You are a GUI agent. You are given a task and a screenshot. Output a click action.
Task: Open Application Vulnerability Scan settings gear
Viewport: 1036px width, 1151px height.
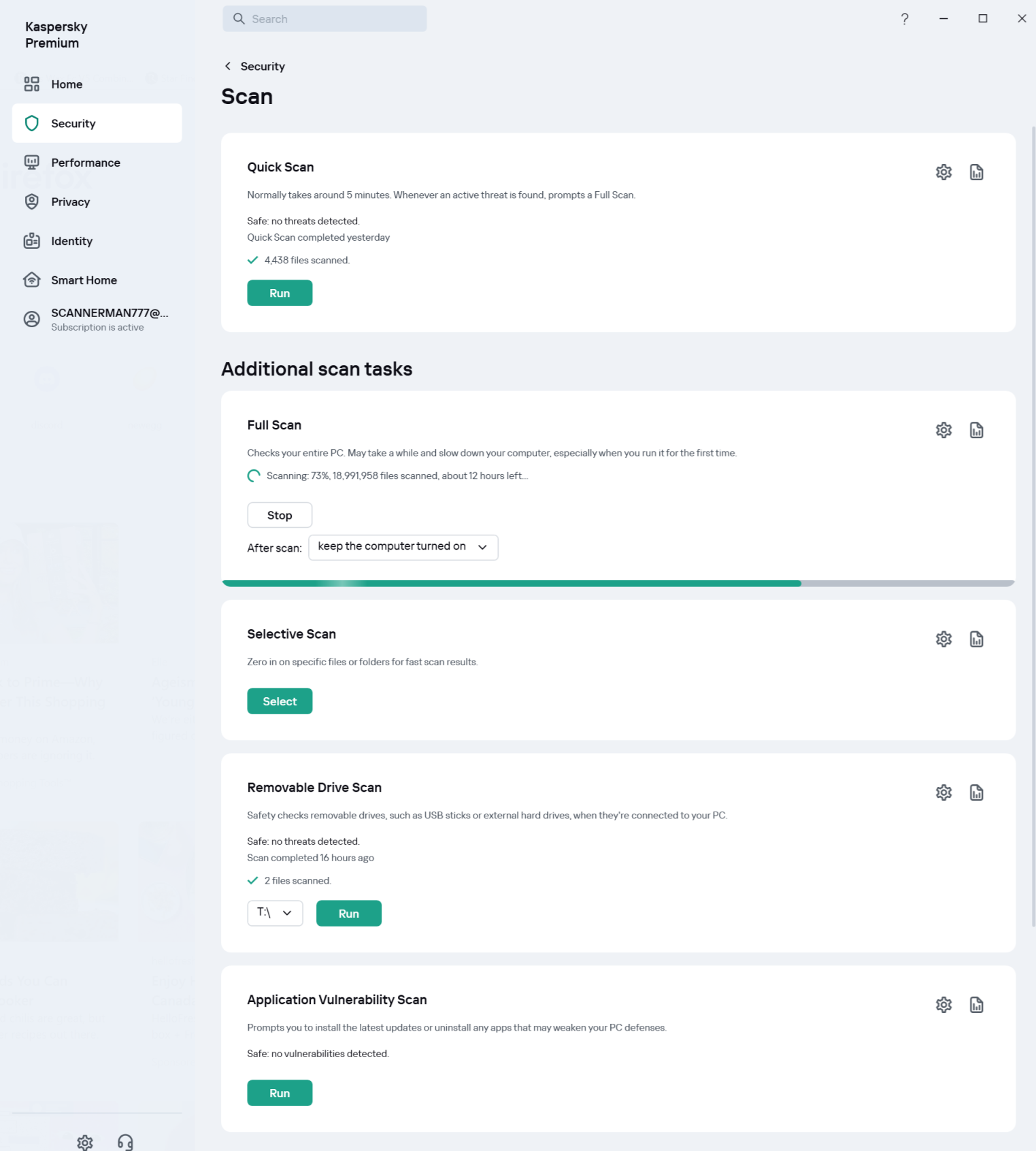(943, 1005)
